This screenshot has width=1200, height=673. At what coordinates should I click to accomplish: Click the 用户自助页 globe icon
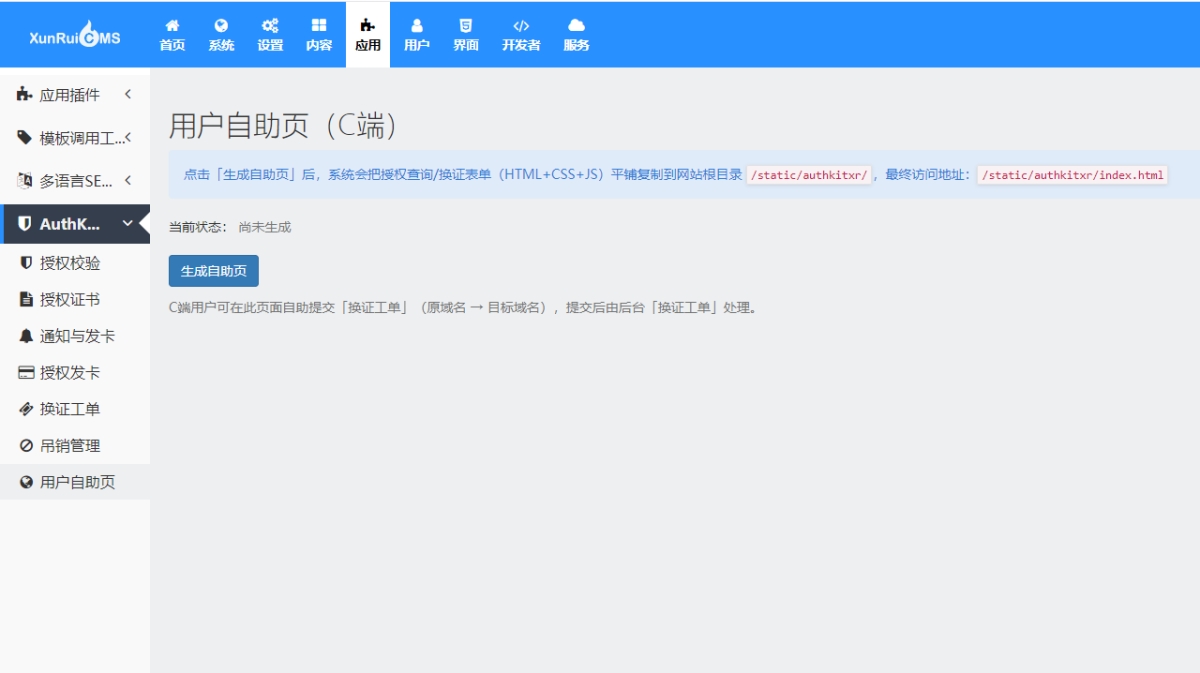pos(27,482)
